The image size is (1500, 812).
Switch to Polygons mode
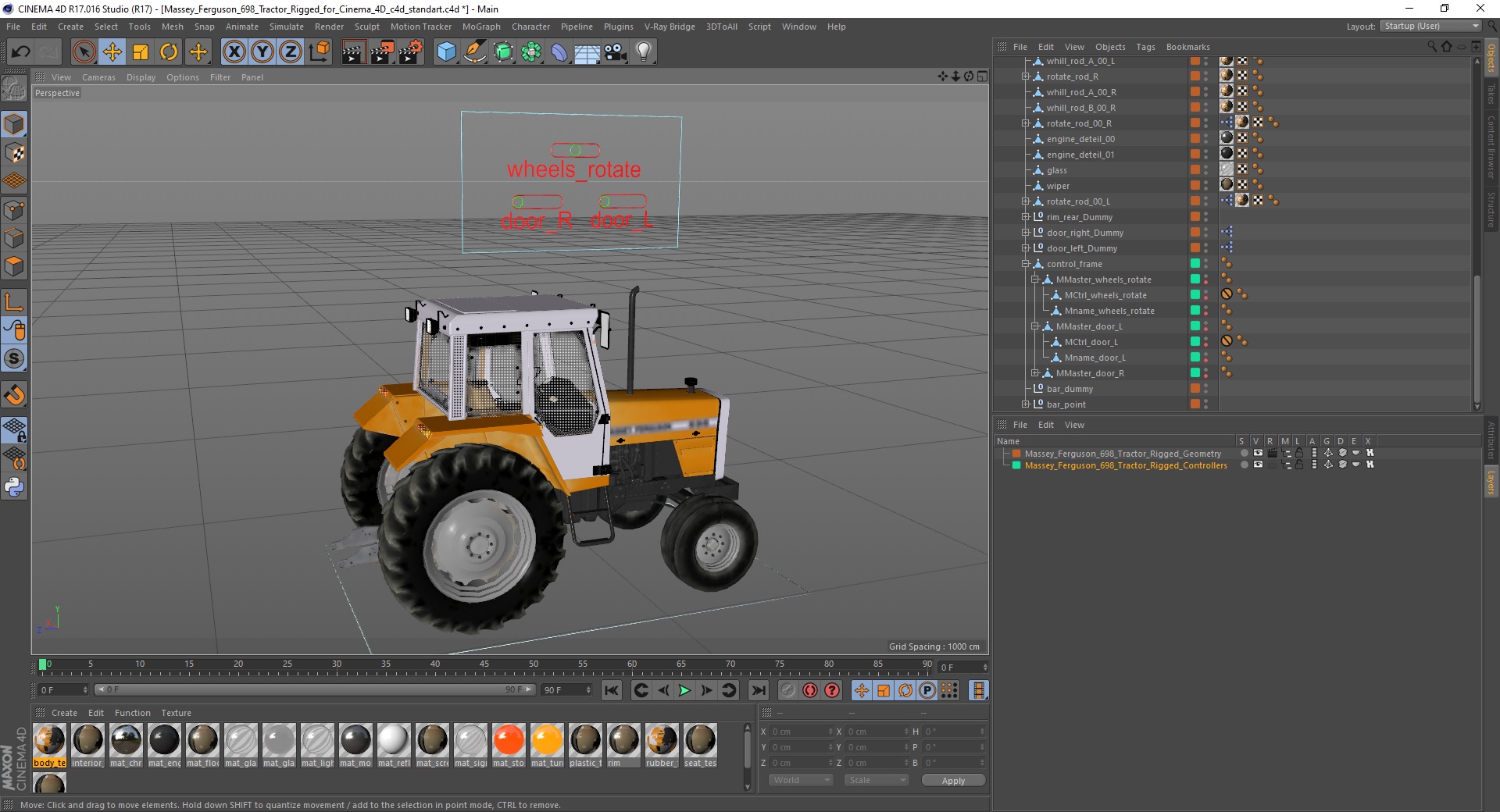[x=14, y=266]
